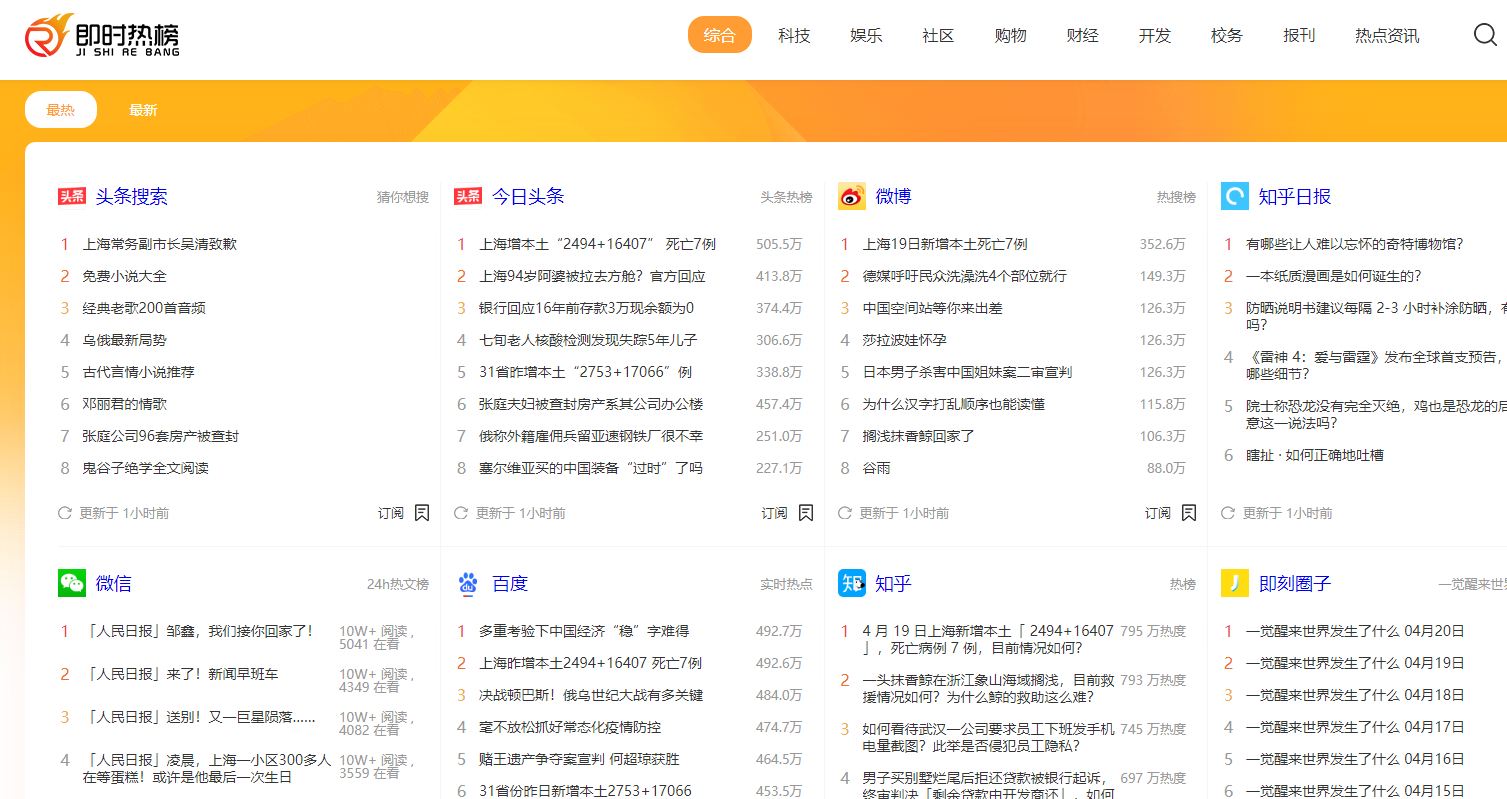Bookmark icon beside 订阅 in 头条搜索 card
This screenshot has width=1507, height=799.
point(422,513)
